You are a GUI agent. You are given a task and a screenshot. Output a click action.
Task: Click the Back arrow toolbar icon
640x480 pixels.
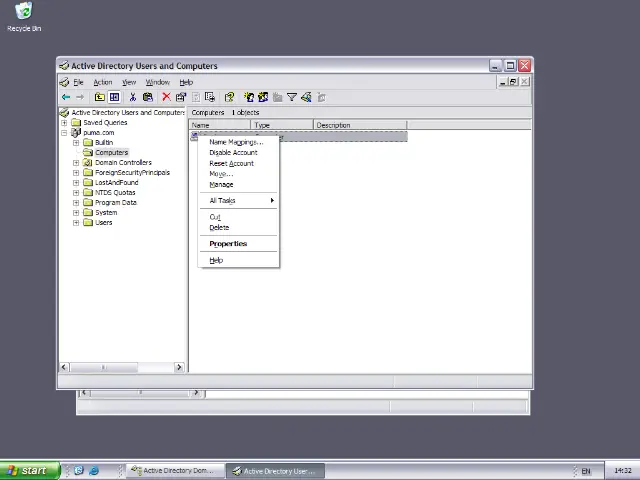66,97
